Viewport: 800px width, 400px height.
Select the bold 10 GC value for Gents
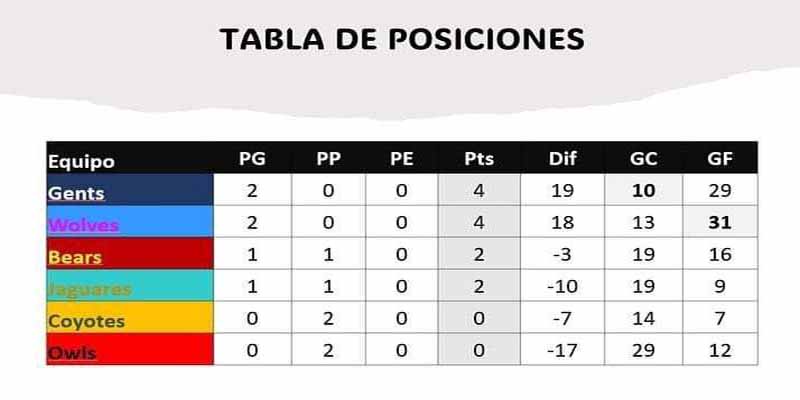643,190
